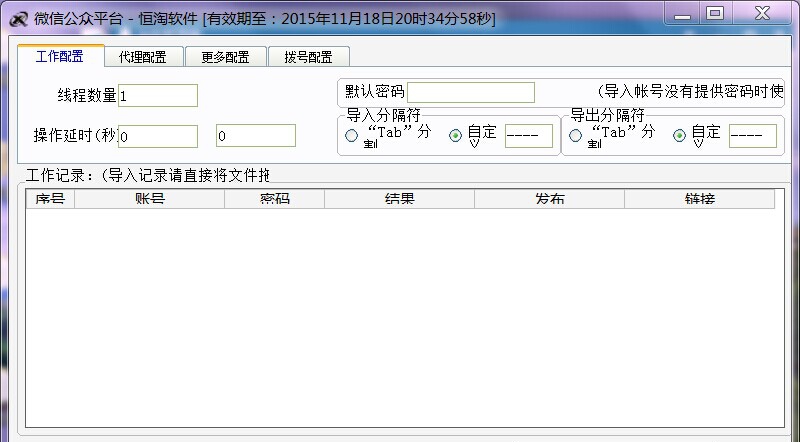
Task: Click the 导出分隔符 custom separator field
Action: [753, 136]
